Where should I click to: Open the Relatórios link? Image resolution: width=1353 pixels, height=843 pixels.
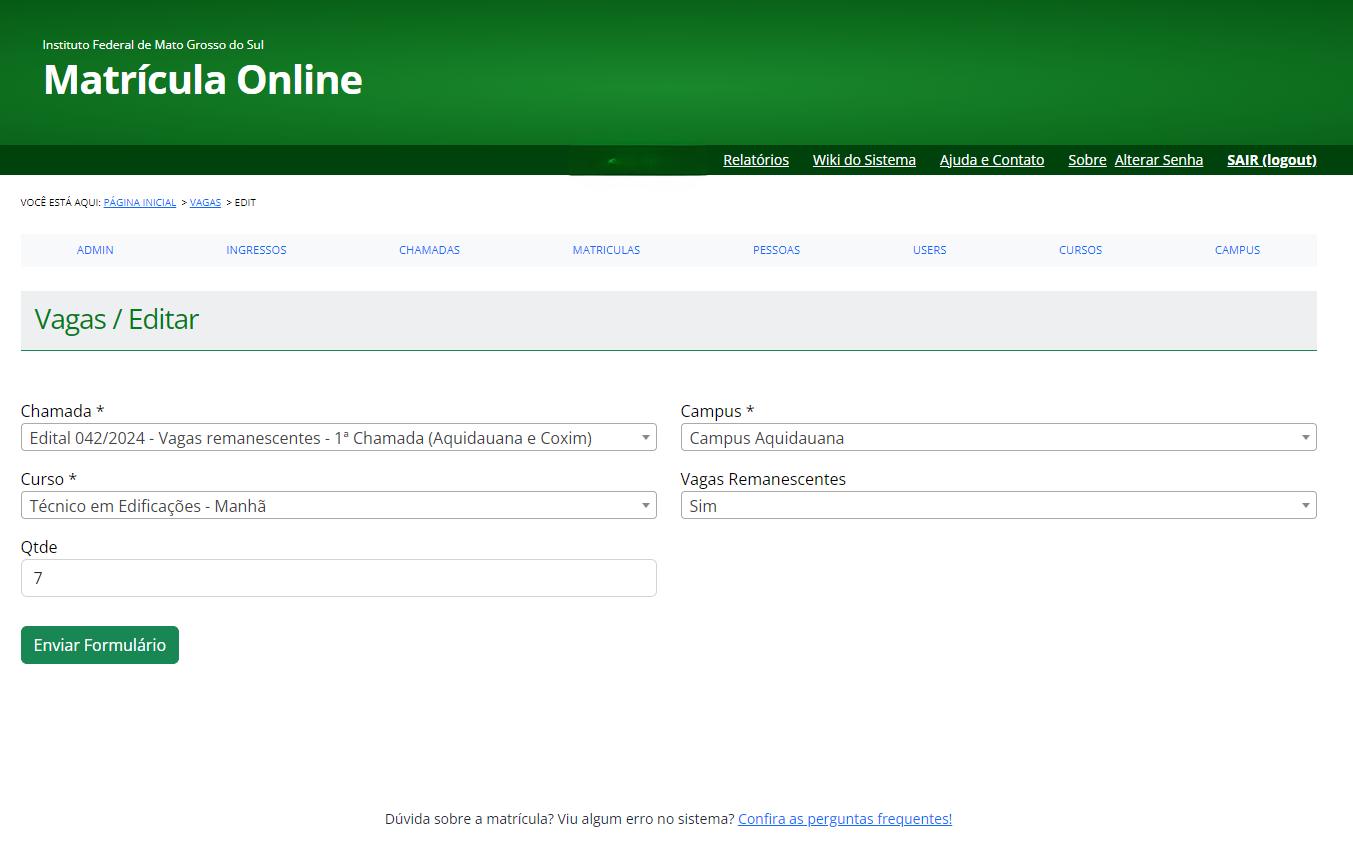tap(756, 160)
